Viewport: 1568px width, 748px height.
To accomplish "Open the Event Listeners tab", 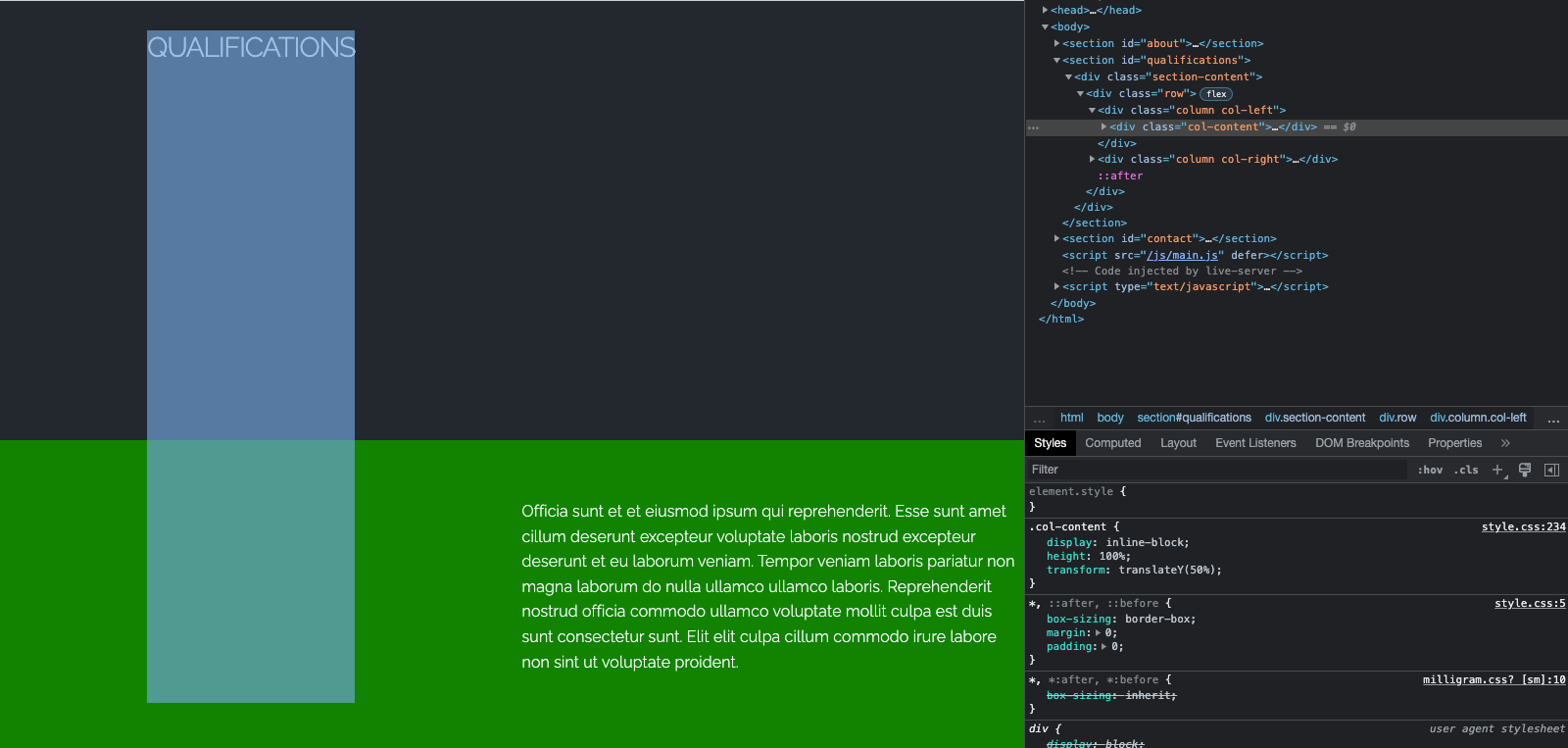I will tap(1255, 443).
